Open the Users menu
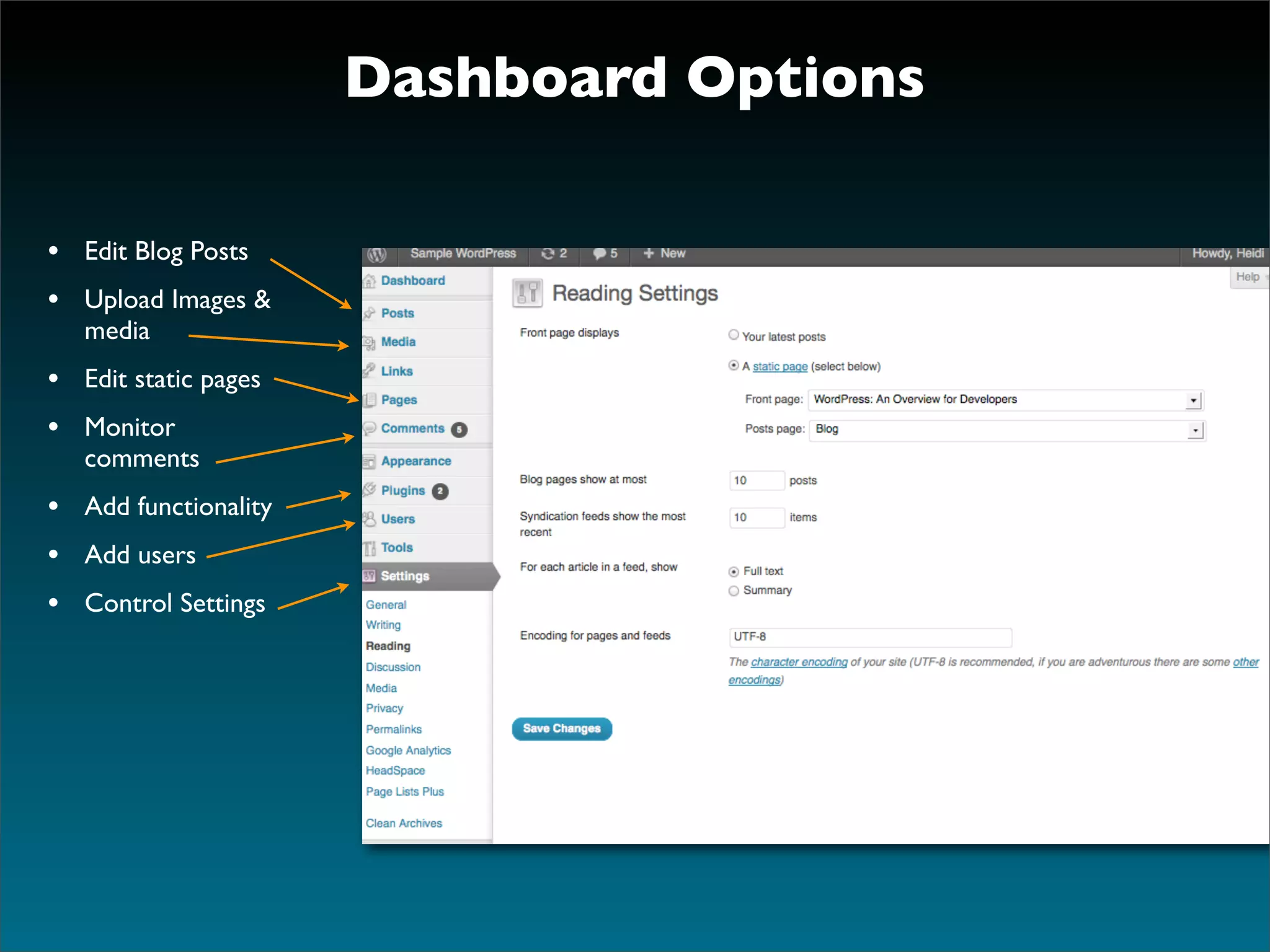This screenshot has width=1270, height=952. coord(397,519)
